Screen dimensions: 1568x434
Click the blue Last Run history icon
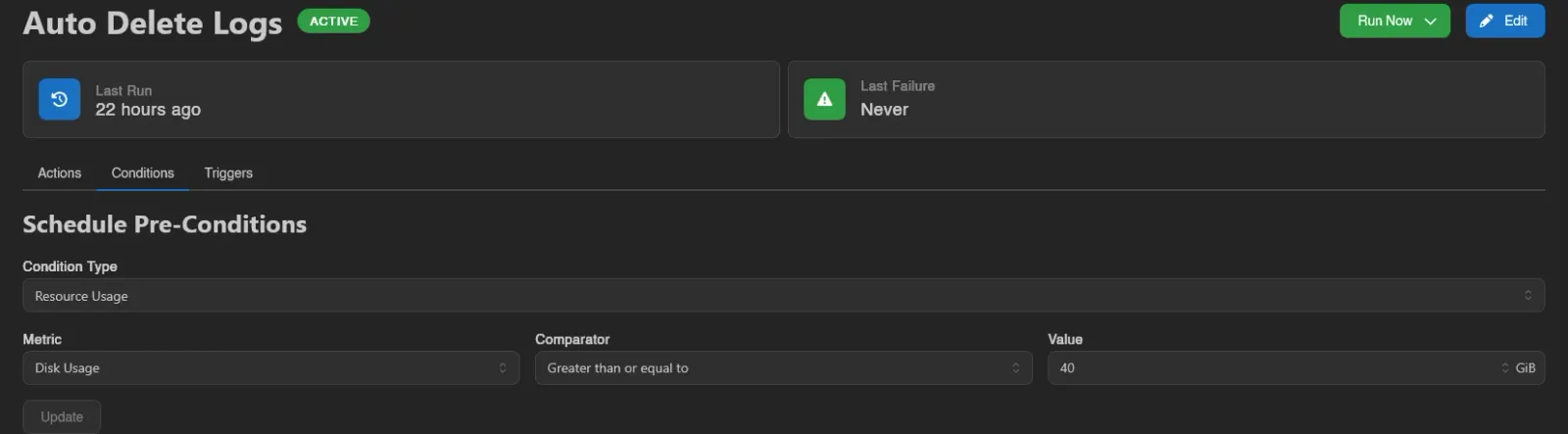(x=59, y=99)
